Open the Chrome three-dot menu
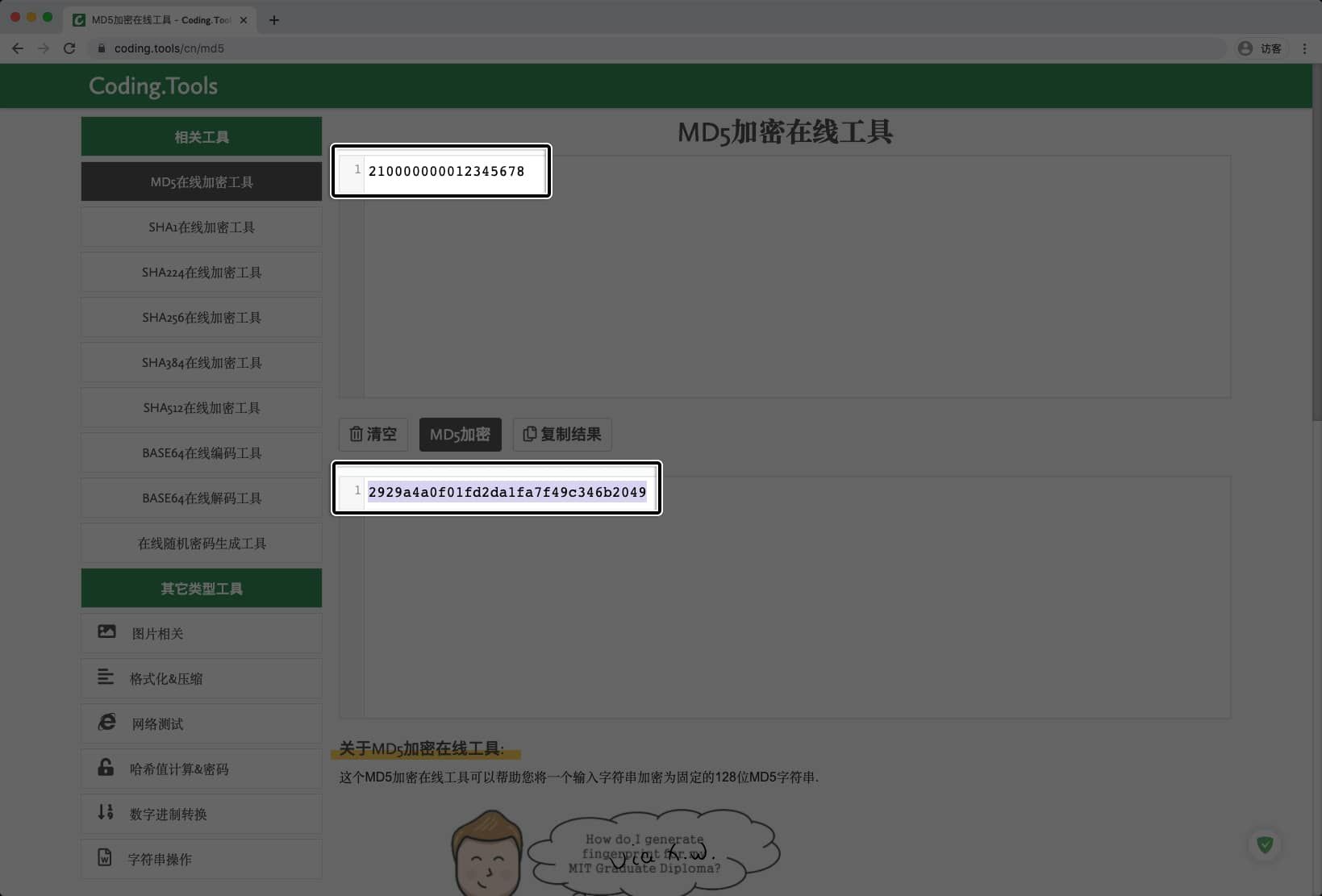 click(x=1305, y=48)
